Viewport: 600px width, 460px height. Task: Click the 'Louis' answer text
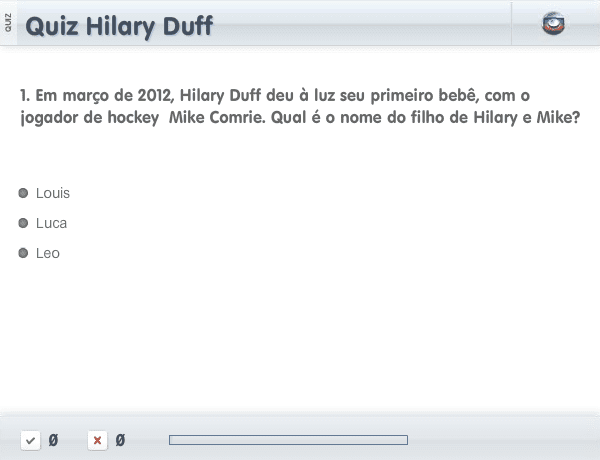[53, 193]
